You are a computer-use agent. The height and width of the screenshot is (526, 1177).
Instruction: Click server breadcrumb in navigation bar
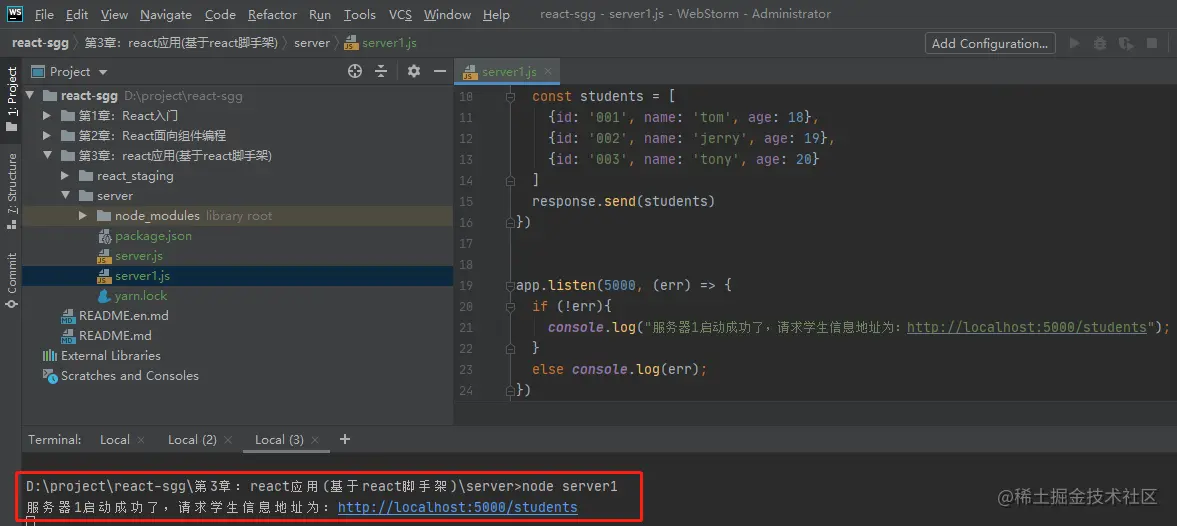[x=312, y=43]
